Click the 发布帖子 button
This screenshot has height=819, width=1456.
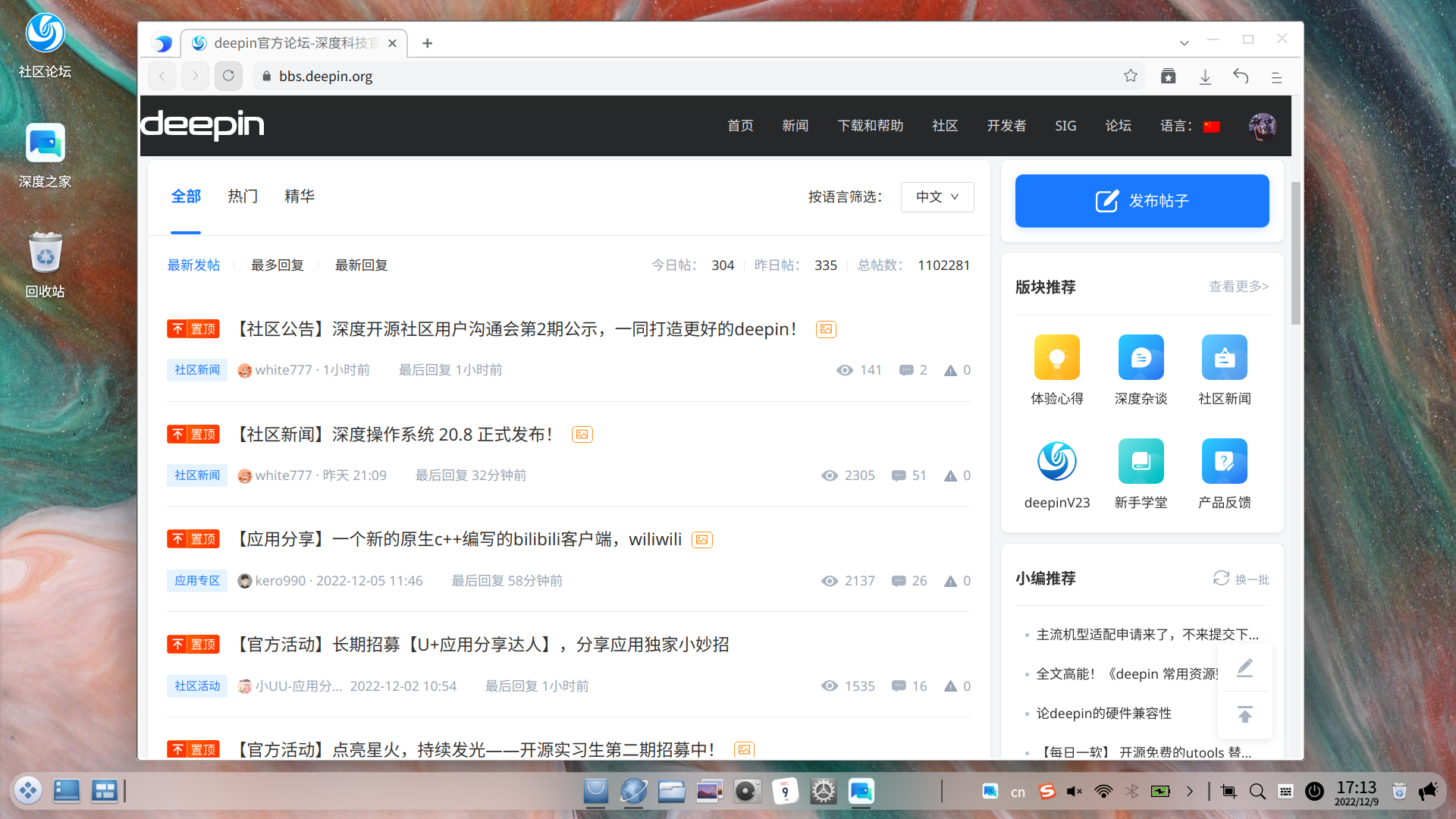coord(1142,201)
